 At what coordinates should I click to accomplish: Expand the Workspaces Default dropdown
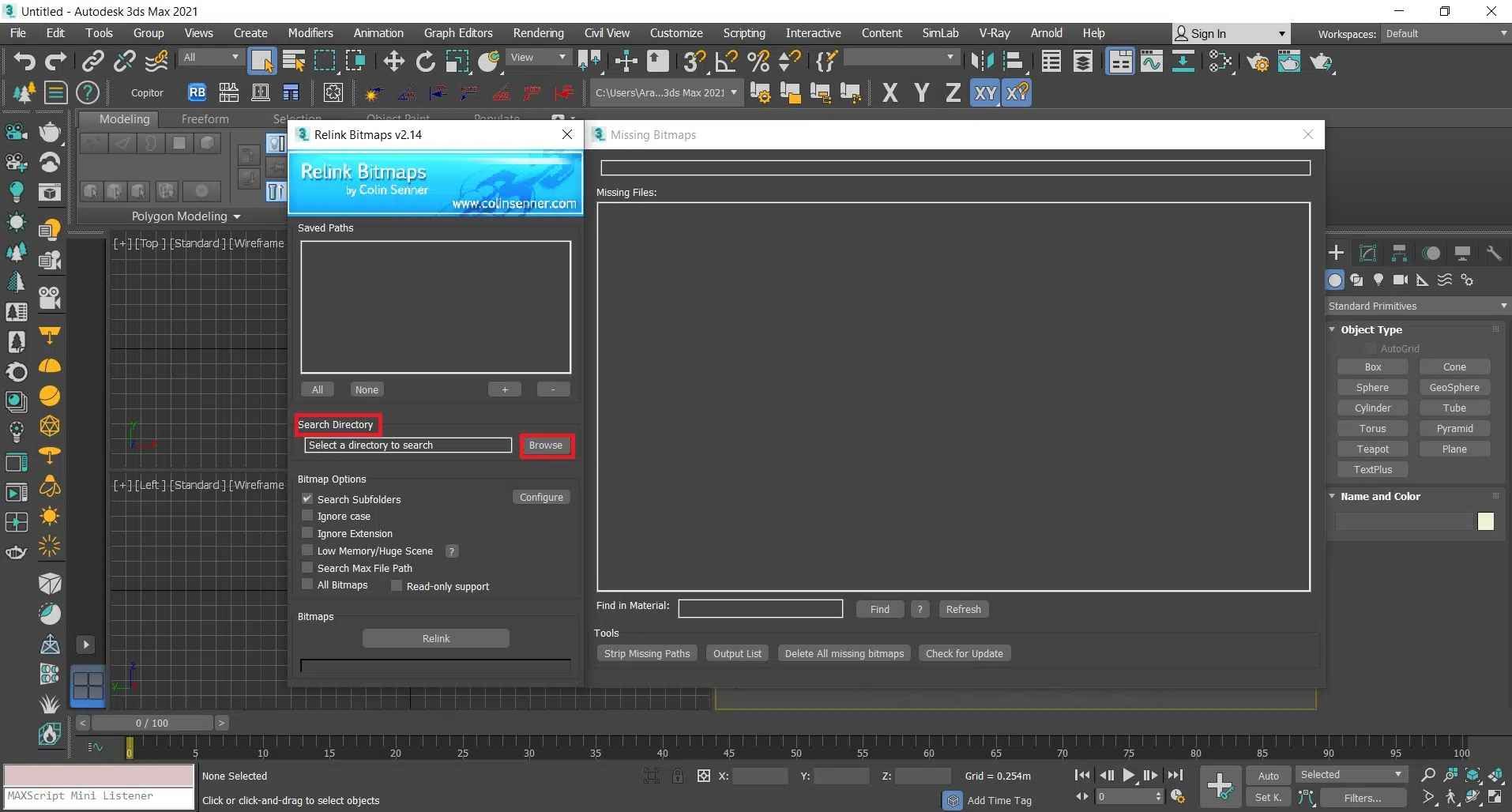[x=1446, y=33]
